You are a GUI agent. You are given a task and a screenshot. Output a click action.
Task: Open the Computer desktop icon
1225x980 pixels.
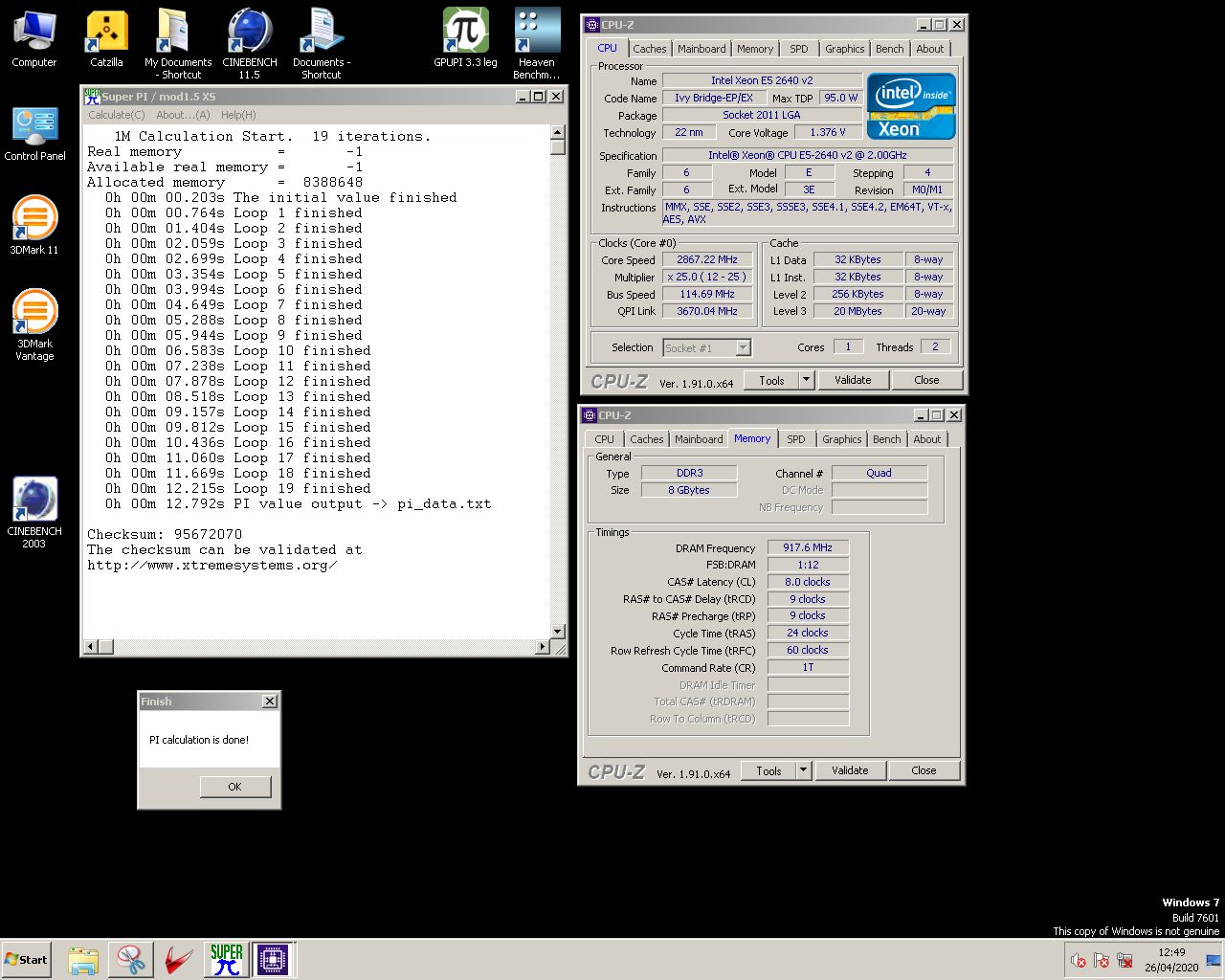point(34,38)
